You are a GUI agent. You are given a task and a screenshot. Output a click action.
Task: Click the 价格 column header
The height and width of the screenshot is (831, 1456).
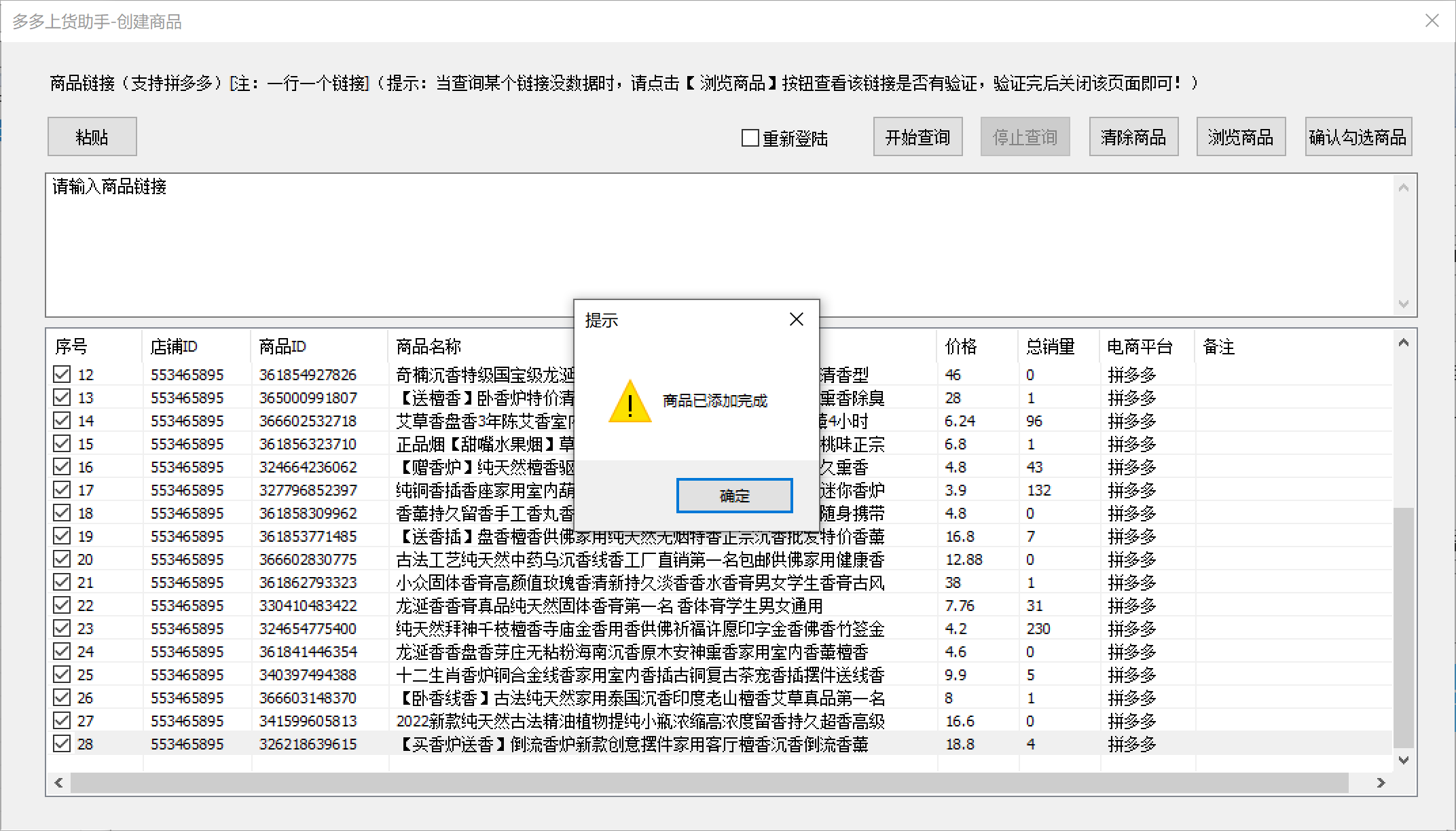(x=960, y=347)
